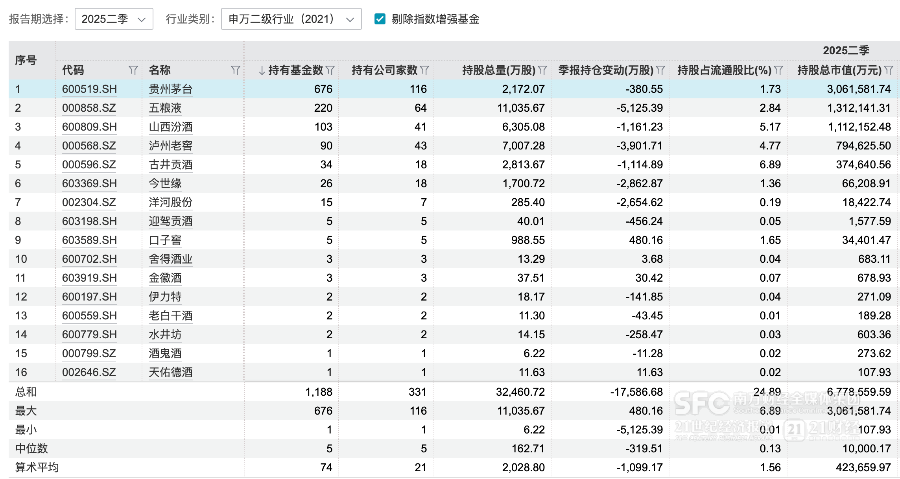Open filter icon on 持有基金数 column
Viewport: 900px width, 479px height.
(330, 70)
